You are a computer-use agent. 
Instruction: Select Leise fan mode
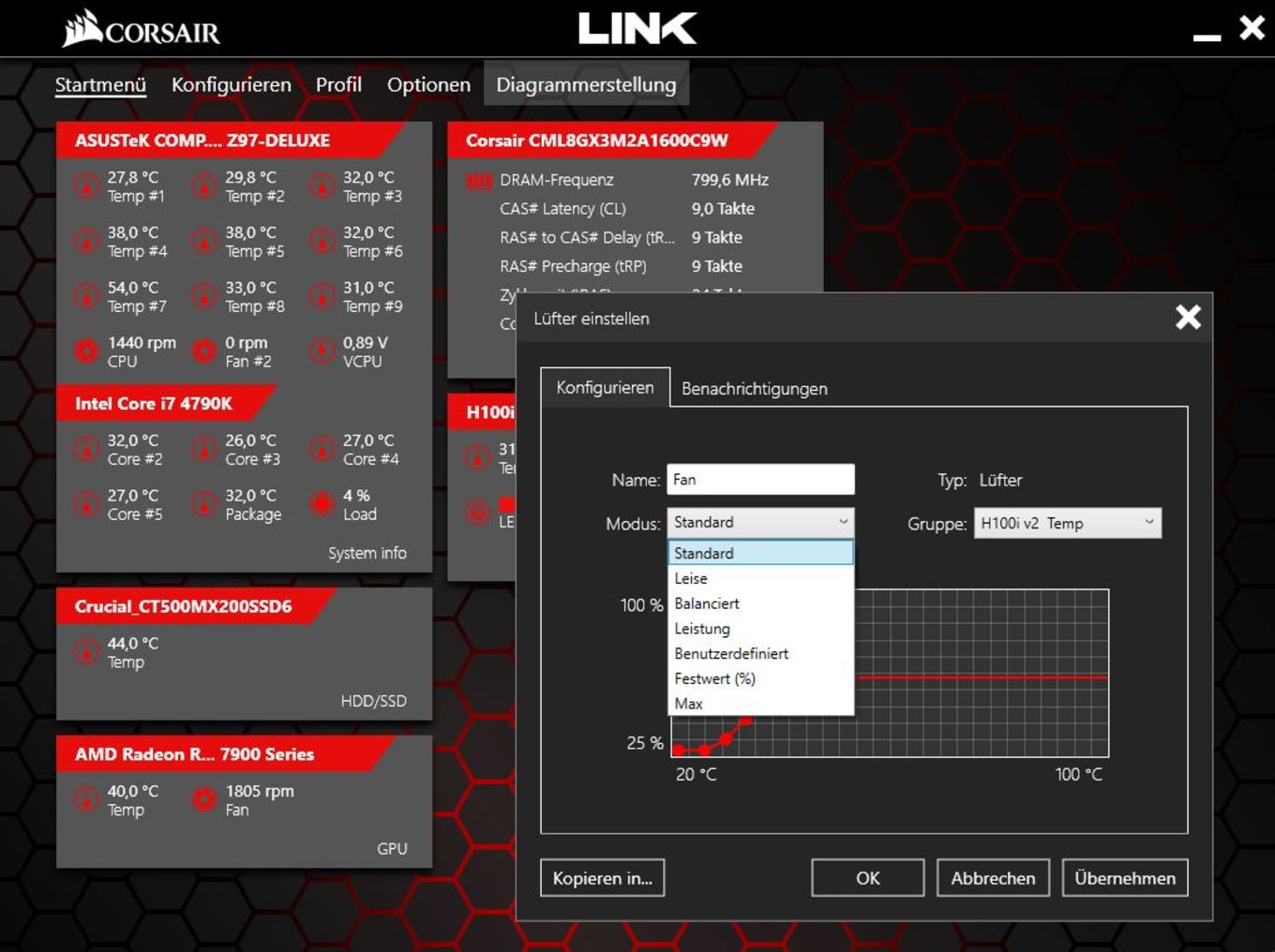point(760,578)
